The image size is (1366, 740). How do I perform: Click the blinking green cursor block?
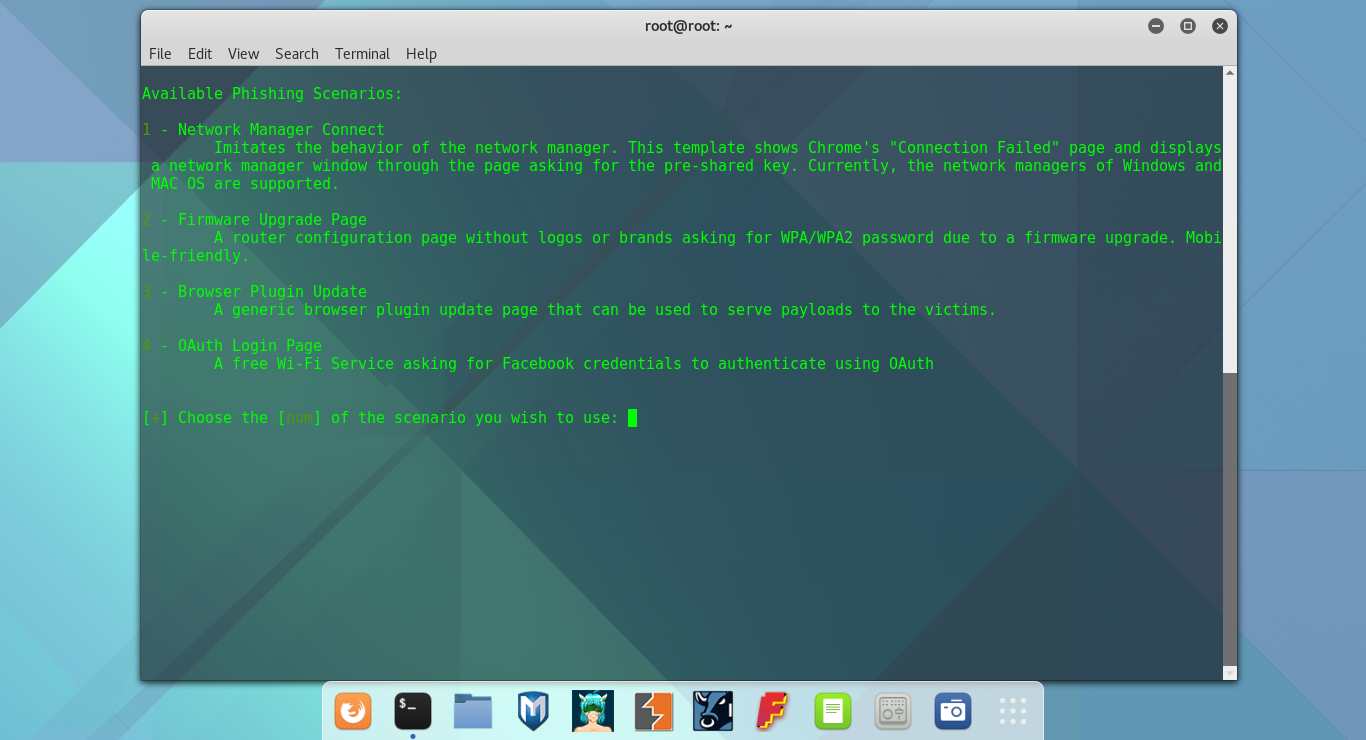point(632,418)
